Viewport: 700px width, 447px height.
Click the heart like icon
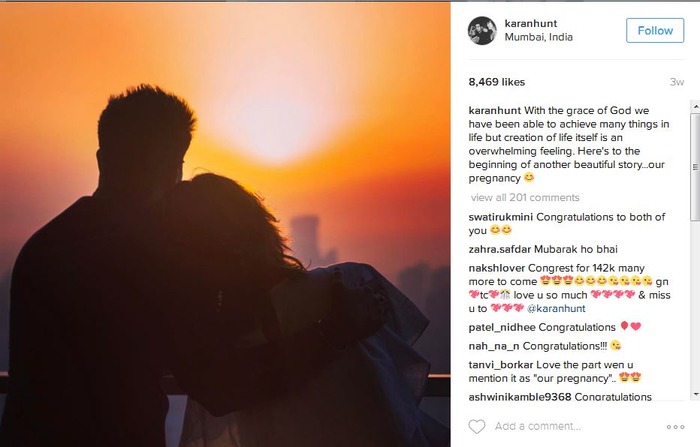click(476, 426)
